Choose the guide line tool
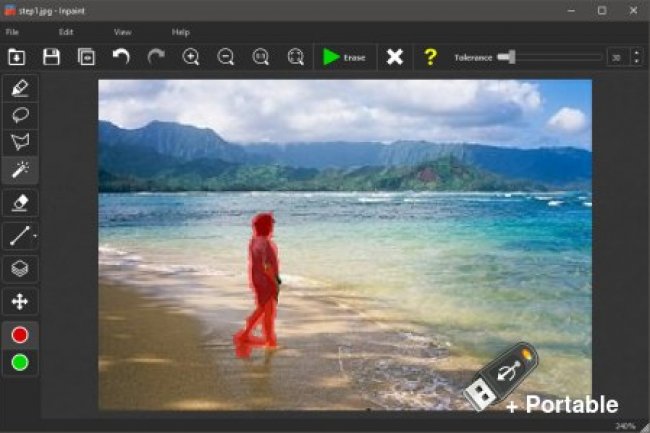Image resolution: width=650 pixels, height=433 pixels. tap(20, 236)
